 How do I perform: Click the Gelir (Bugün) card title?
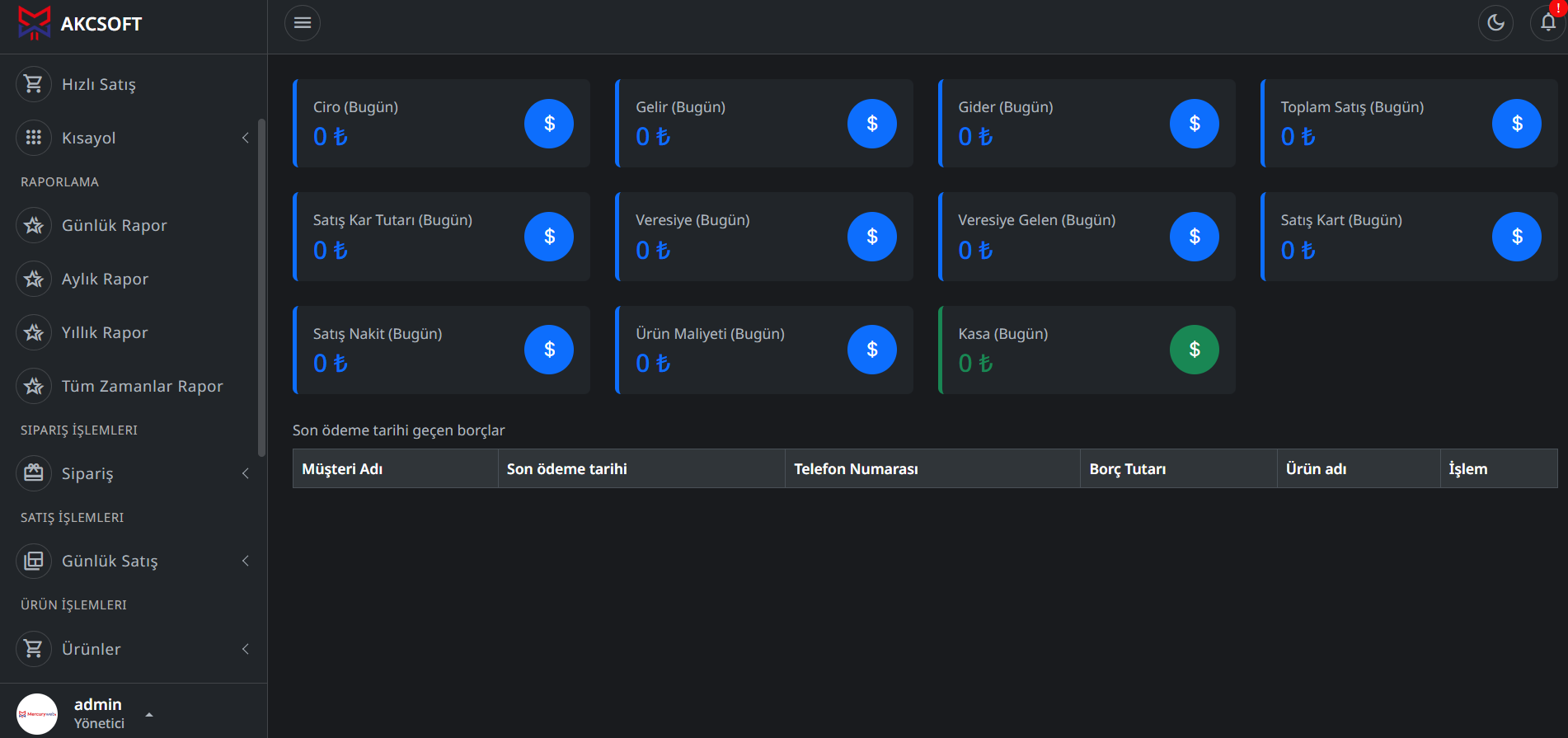(x=680, y=107)
